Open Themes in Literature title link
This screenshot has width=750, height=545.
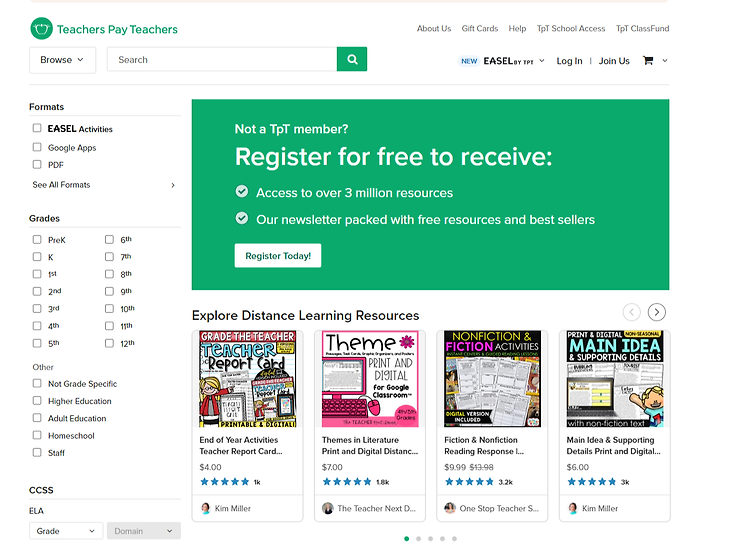[x=370, y=445]
